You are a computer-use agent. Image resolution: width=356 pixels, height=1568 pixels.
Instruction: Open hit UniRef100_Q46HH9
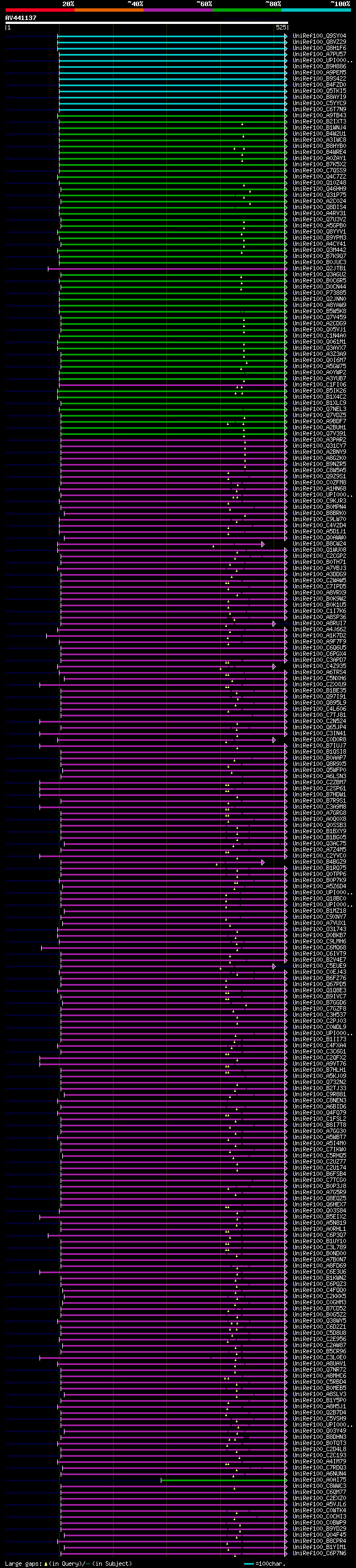(x=319, y=189)
